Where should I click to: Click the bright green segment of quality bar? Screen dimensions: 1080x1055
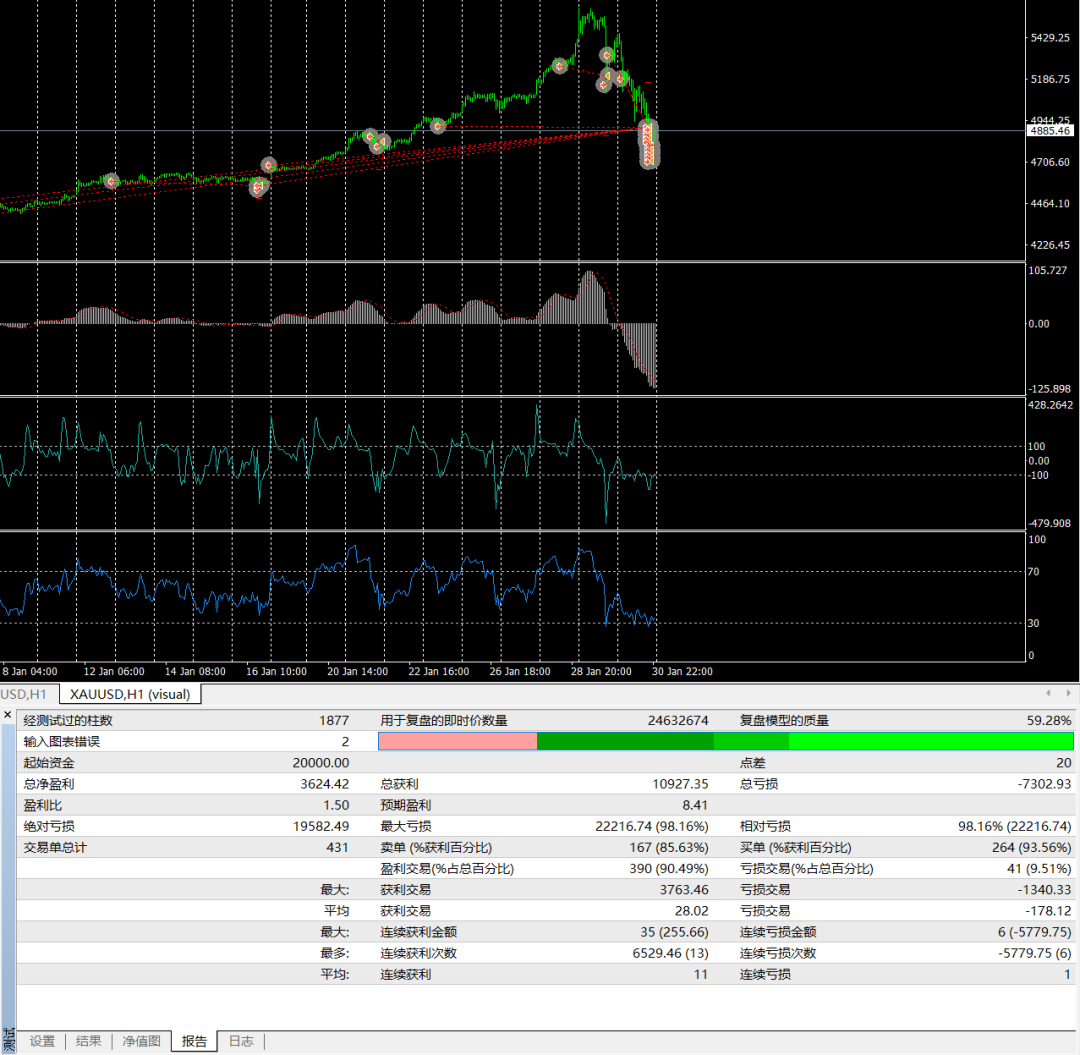point(931,741)
